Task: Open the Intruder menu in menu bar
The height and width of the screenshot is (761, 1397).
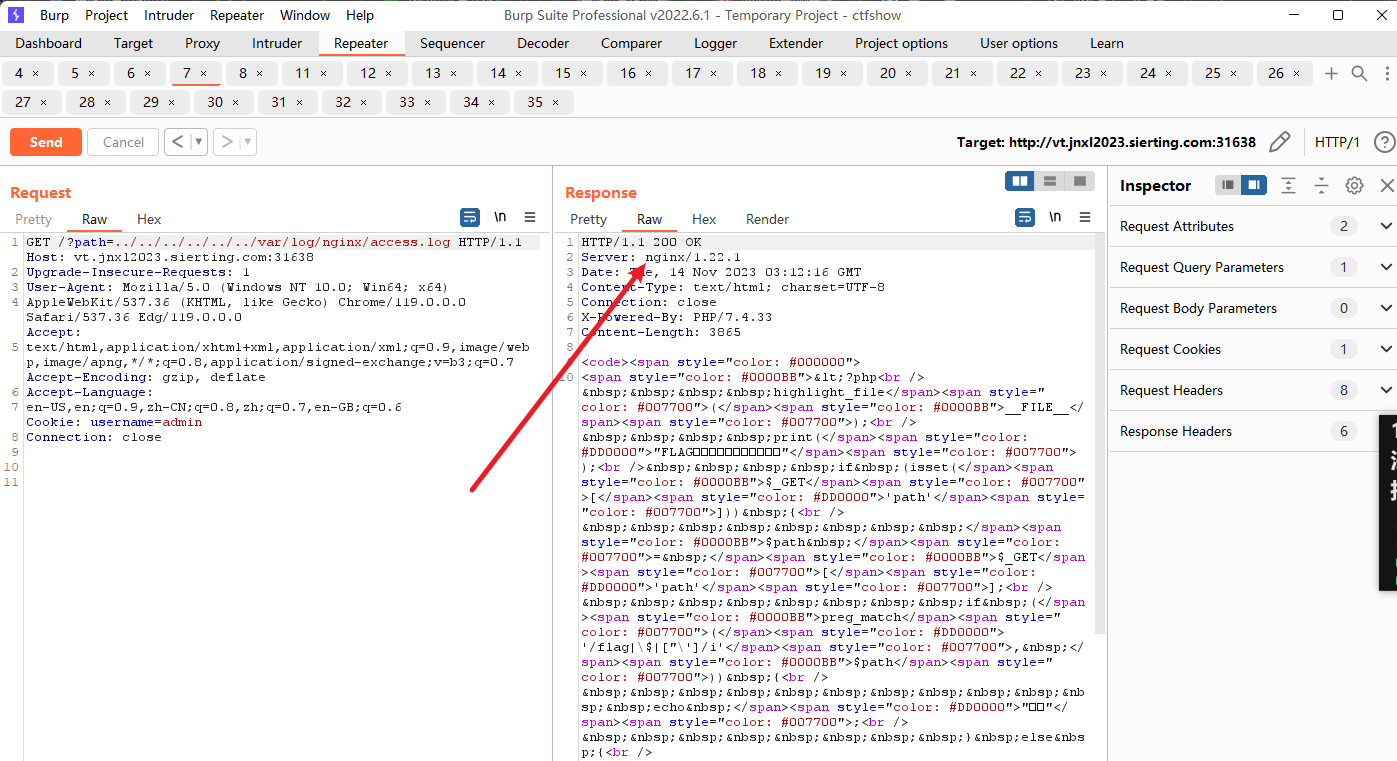Action: pyautogui.click(x=169, y=15)
